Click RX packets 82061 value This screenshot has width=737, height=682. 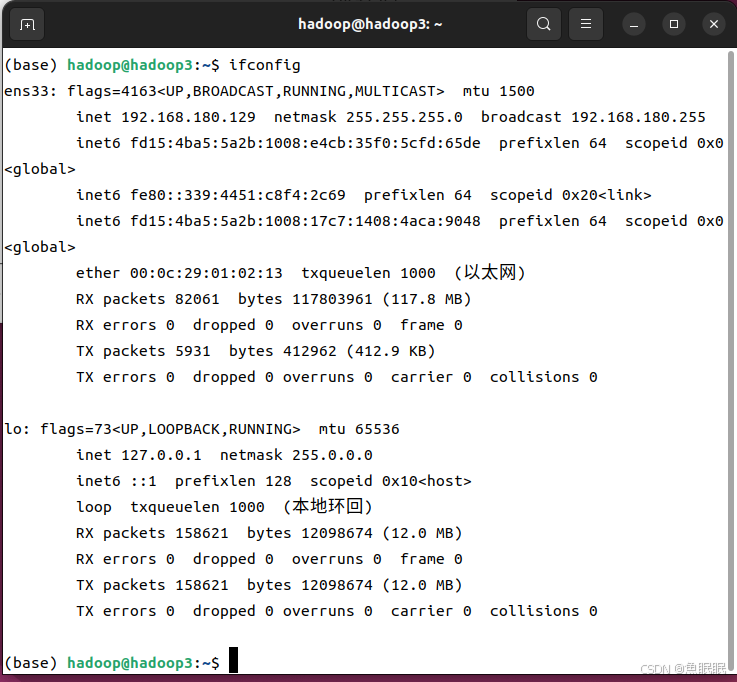tap(197, 299)
